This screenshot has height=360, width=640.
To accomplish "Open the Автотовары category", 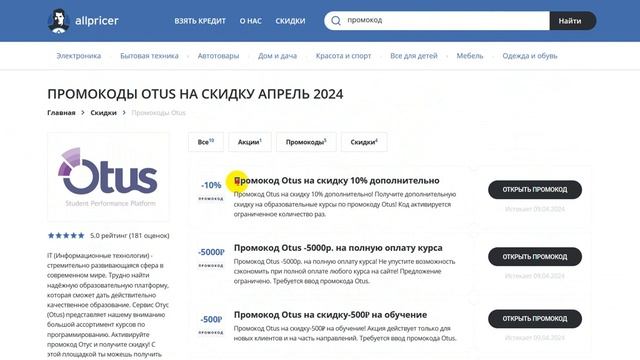I will pos(218,56).
